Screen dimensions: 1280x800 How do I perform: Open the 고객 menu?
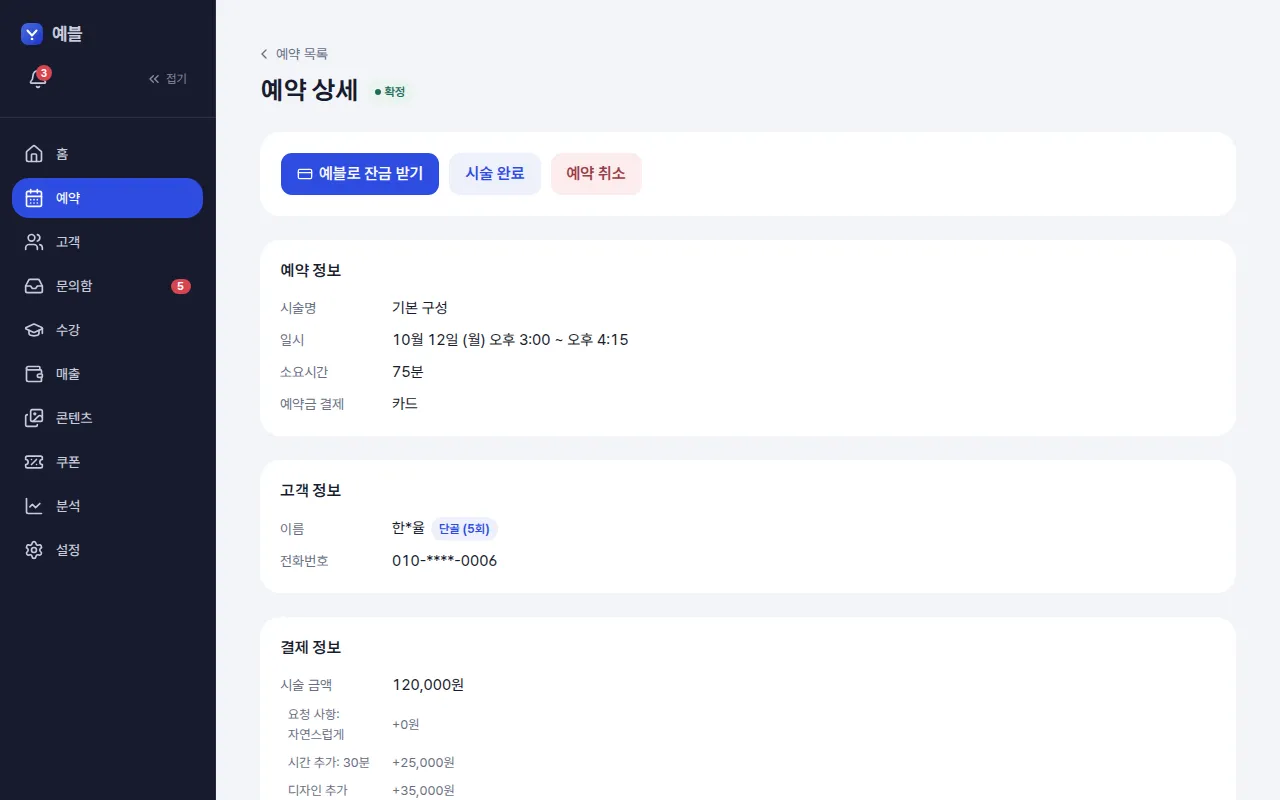click(x=107, y=242)
